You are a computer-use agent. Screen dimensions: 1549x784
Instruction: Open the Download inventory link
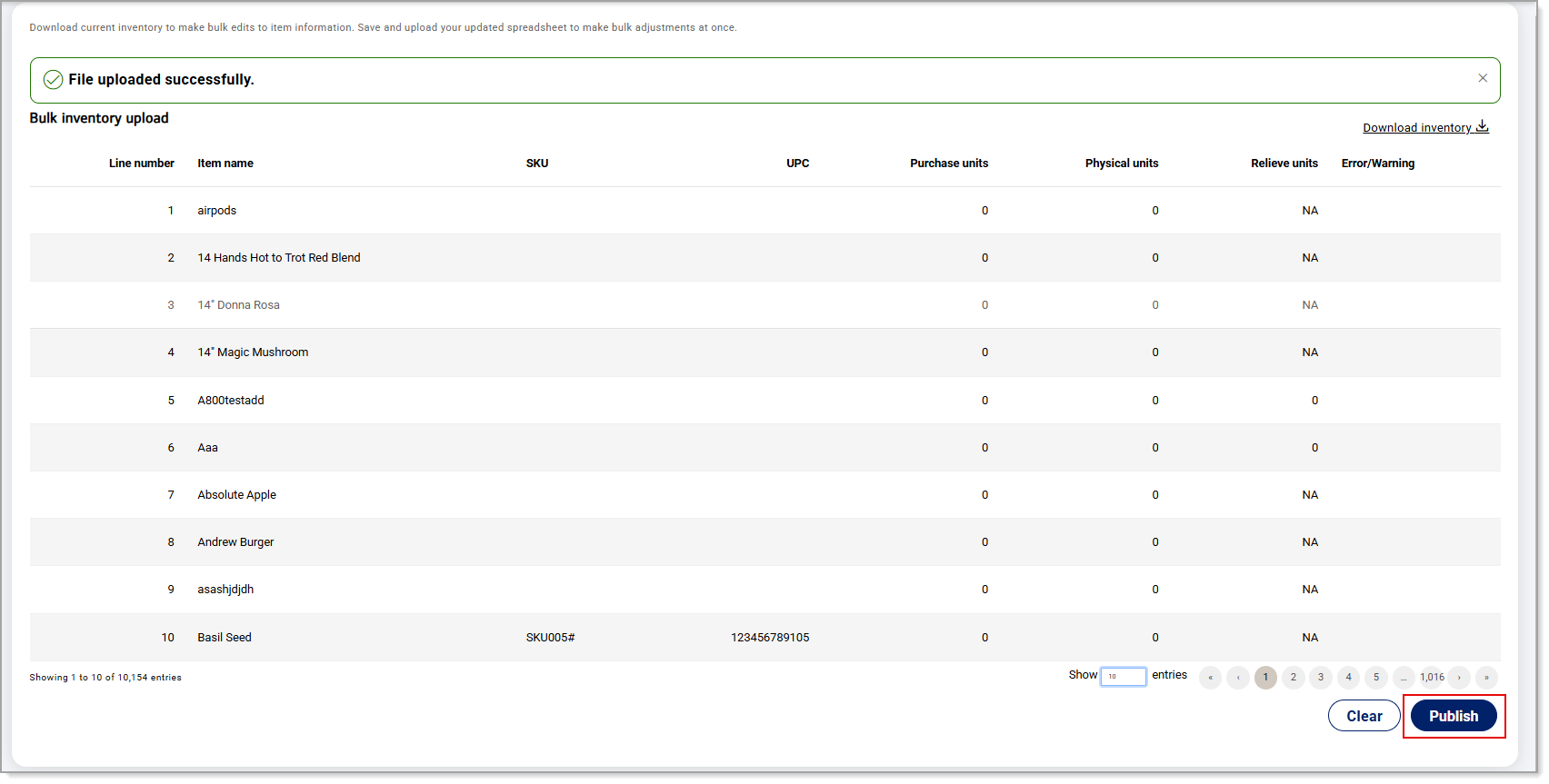(1416, 127)
